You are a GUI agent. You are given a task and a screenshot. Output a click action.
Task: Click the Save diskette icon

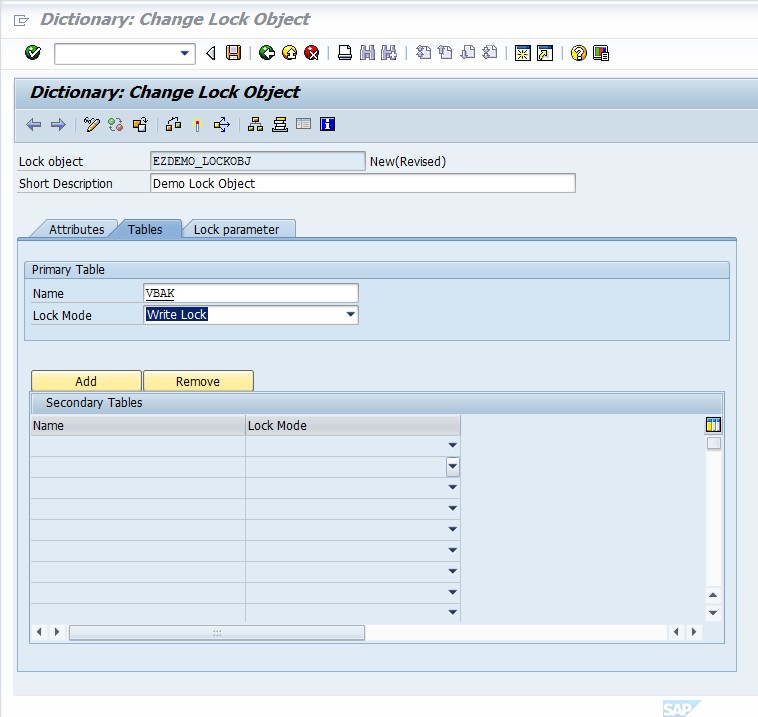tap(233, 52)
